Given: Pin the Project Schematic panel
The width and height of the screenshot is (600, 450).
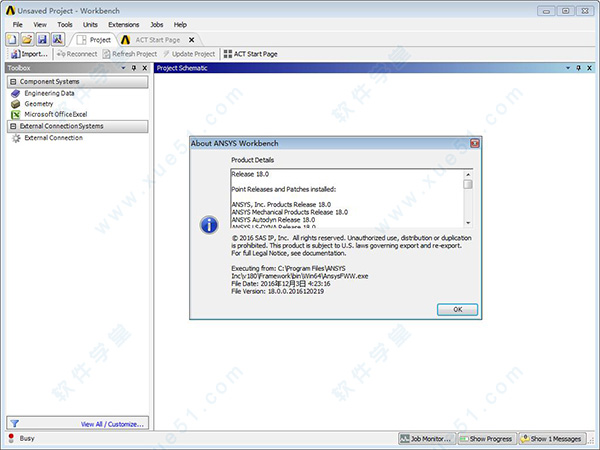Looking at the screenshot, I should 579,68.
